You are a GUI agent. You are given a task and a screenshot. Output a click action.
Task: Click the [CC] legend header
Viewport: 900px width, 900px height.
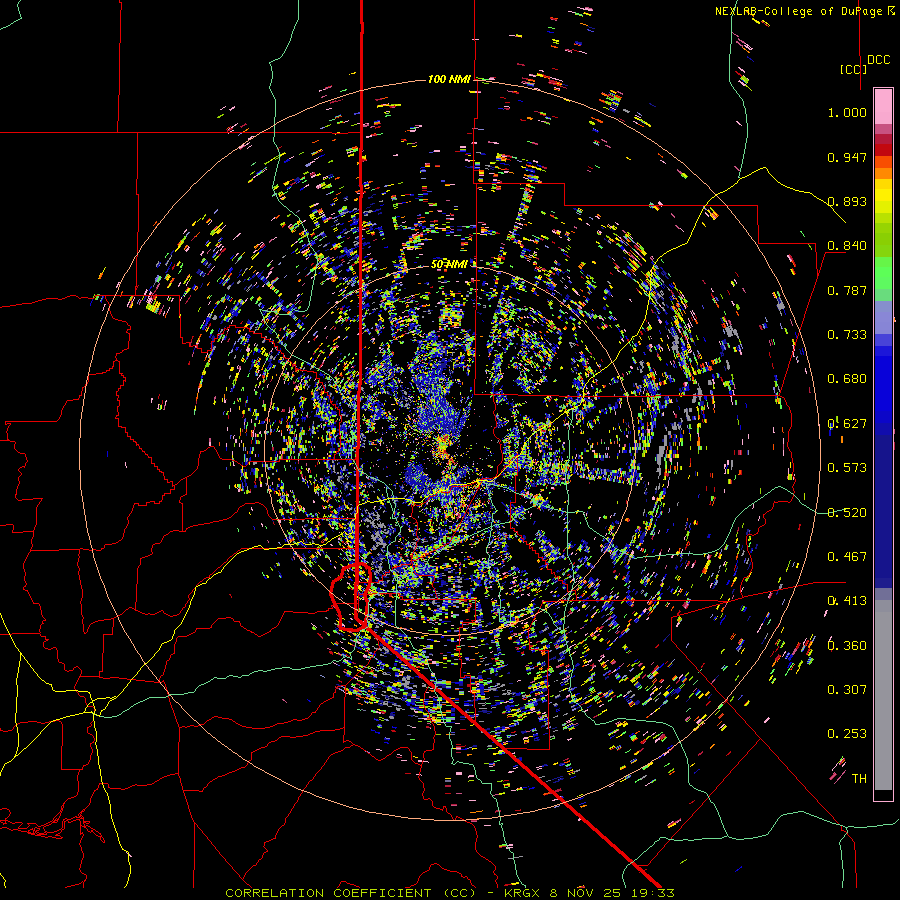(853, 69)
